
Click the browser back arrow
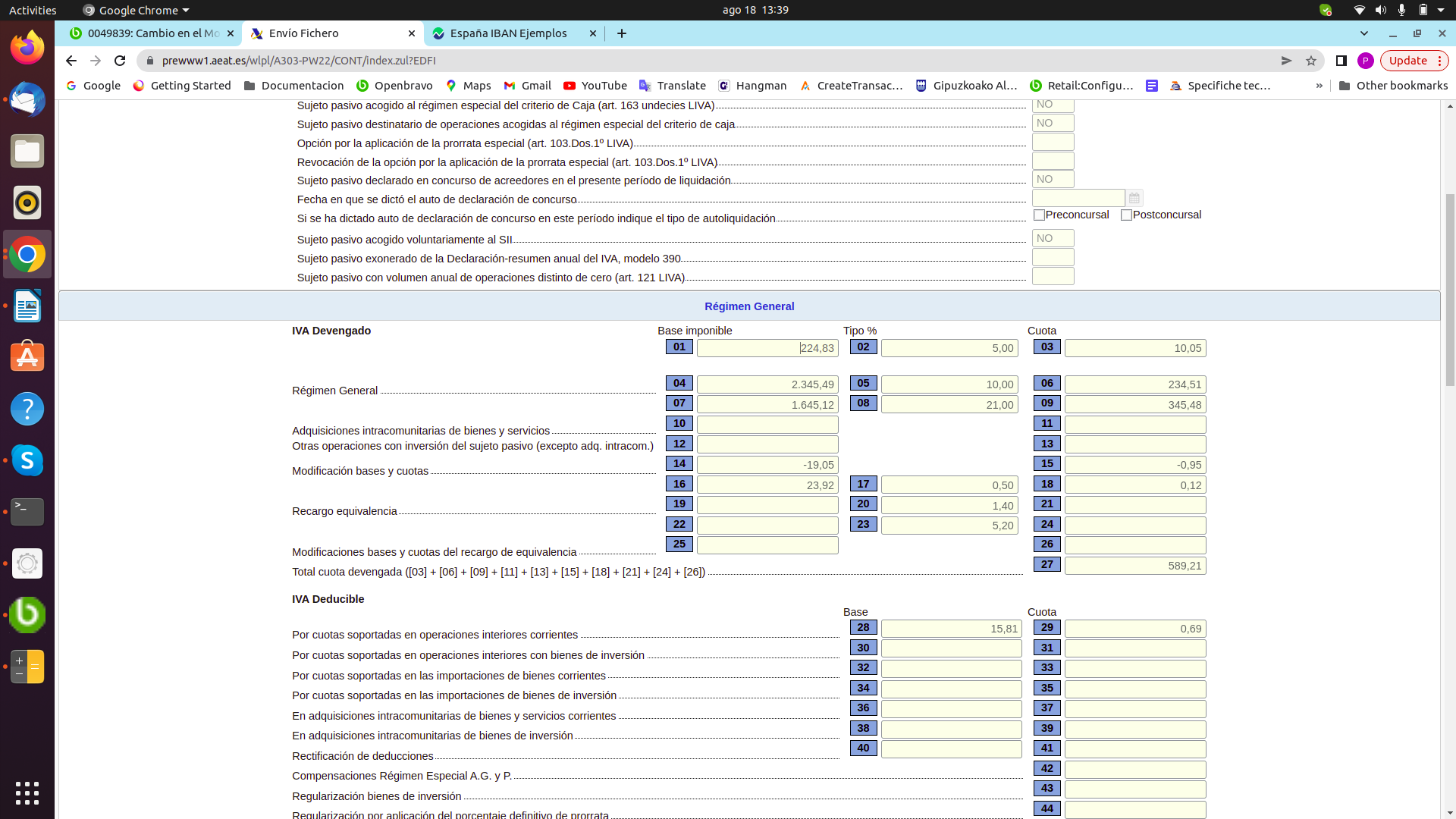[71, 61]
